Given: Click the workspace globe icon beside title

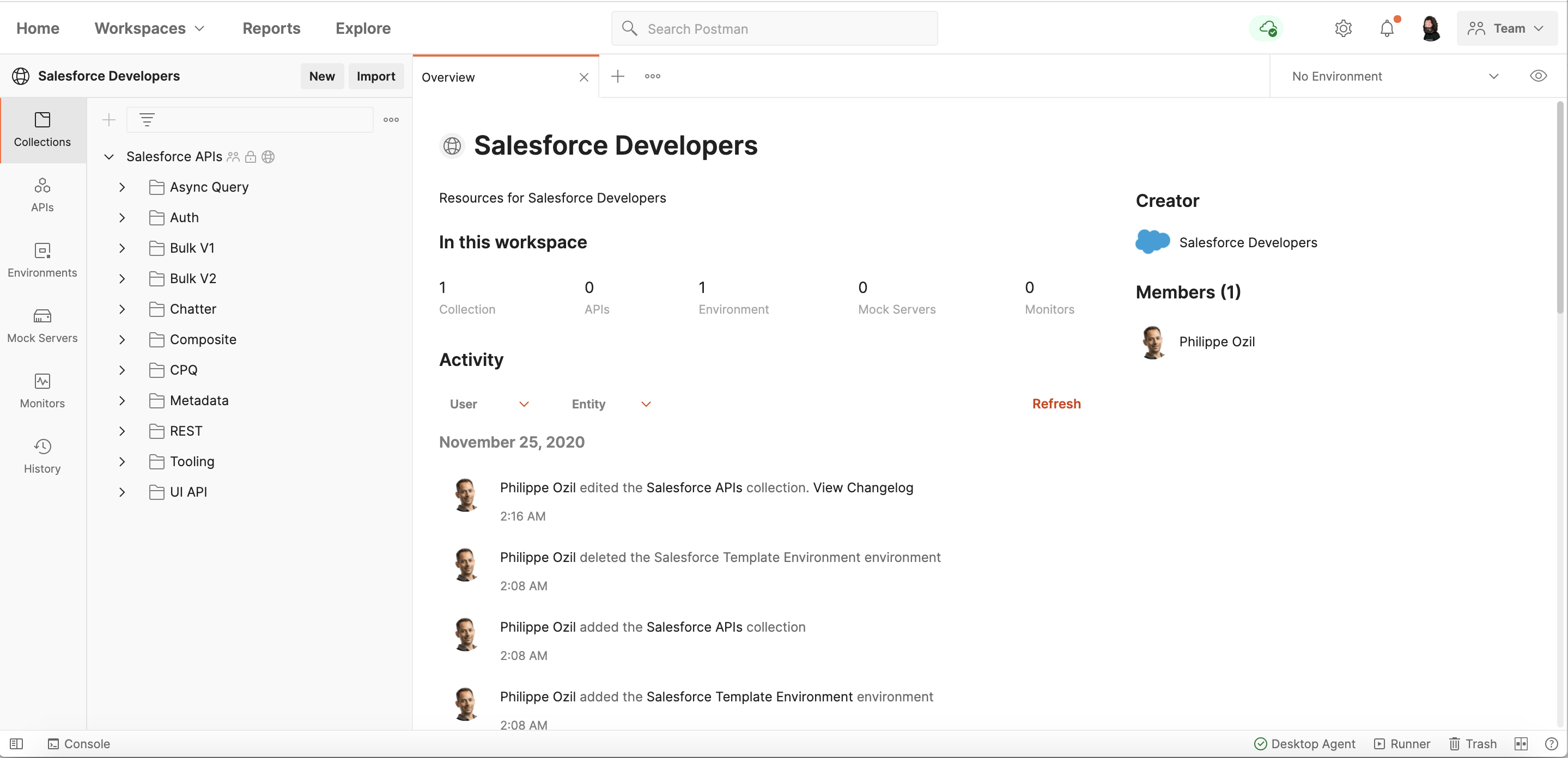Looking at the screenshot, I should pyautogui.click(x=452, y=145).
